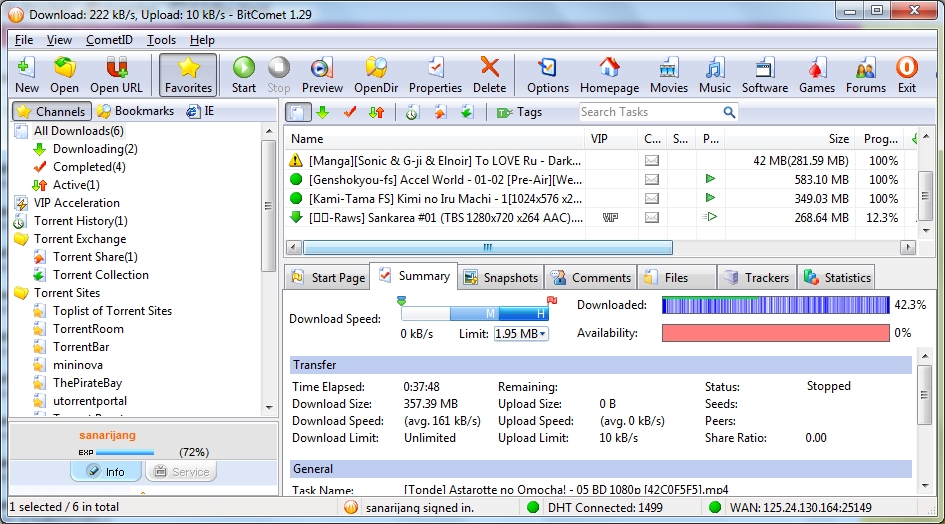Select Torrent Share(1) in tree
Image resolution: width=945 pixels, height=524 pixels.
95,257
